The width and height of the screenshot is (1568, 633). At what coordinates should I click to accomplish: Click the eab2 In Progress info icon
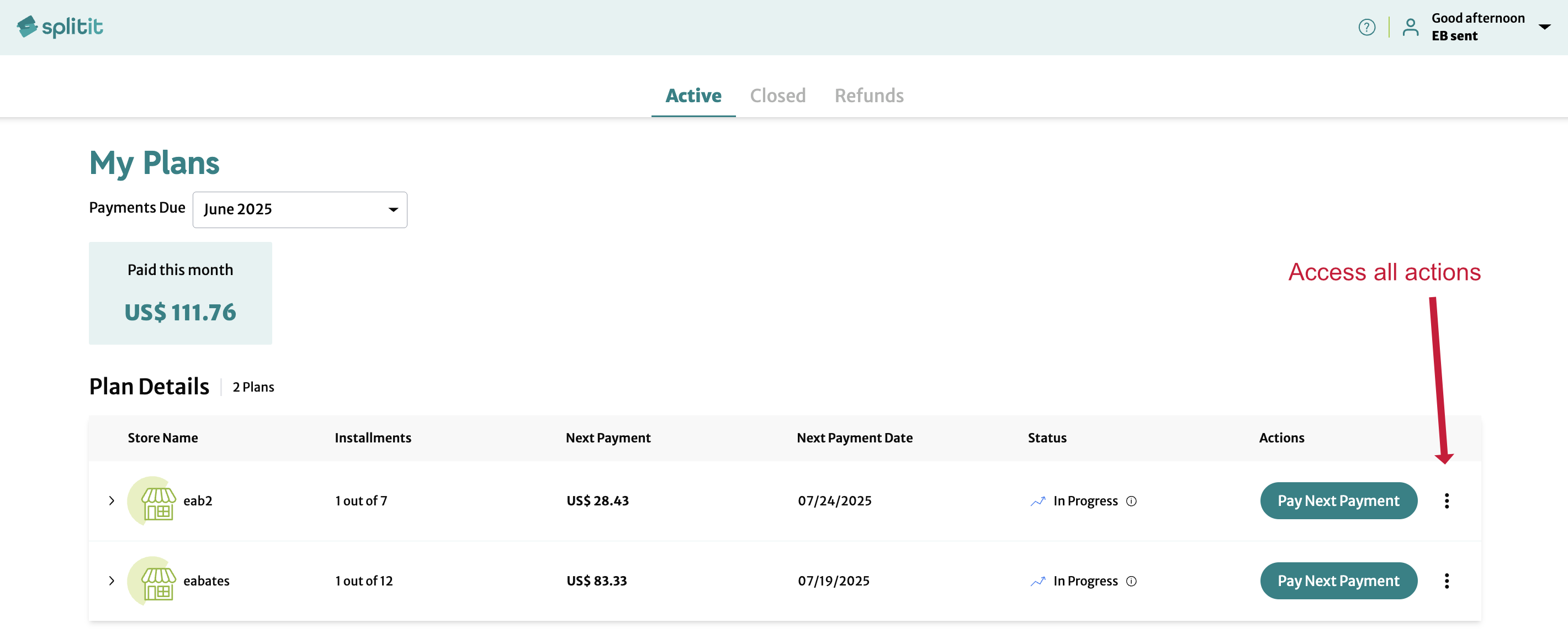point(1131,501)
